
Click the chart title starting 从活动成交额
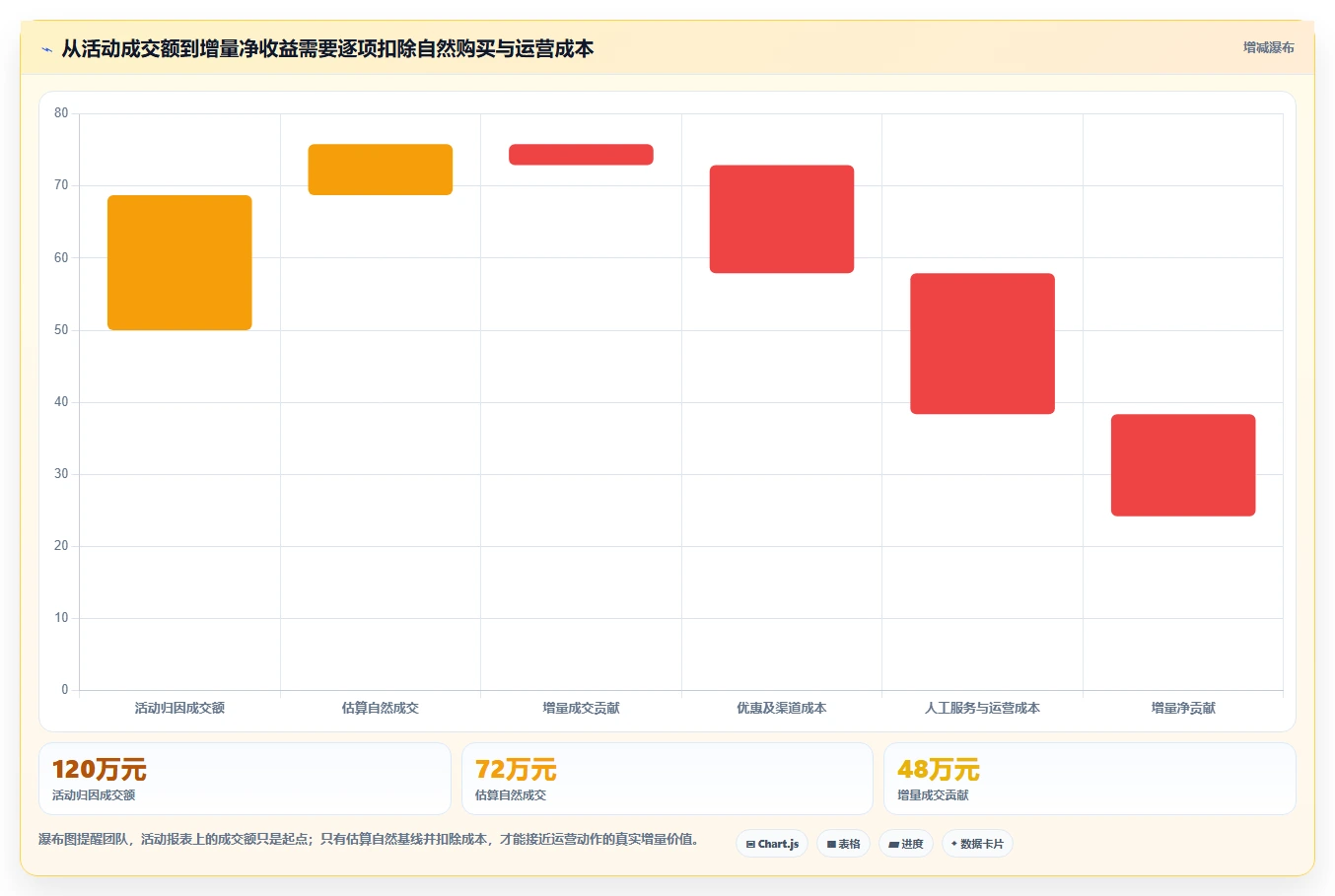327,48
